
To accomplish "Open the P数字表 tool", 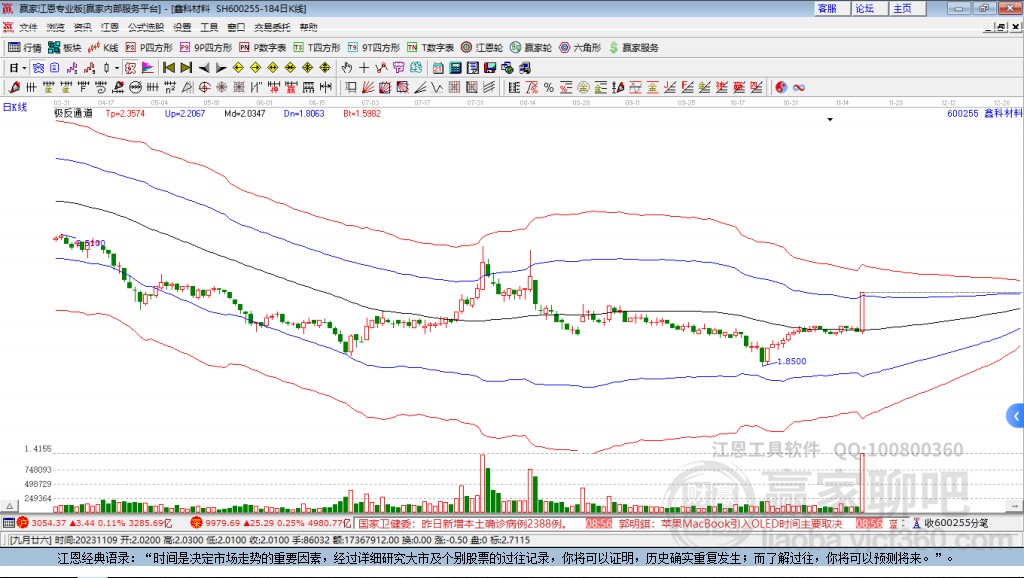I will coord(263,48).
